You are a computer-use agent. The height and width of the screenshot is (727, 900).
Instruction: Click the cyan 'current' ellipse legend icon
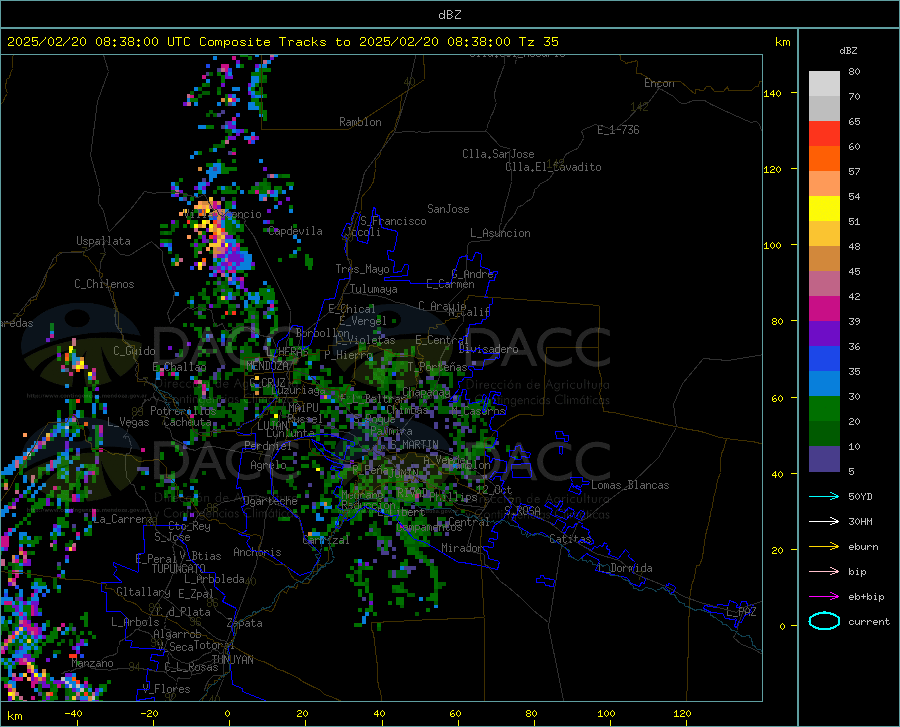[x=824, y=621]
